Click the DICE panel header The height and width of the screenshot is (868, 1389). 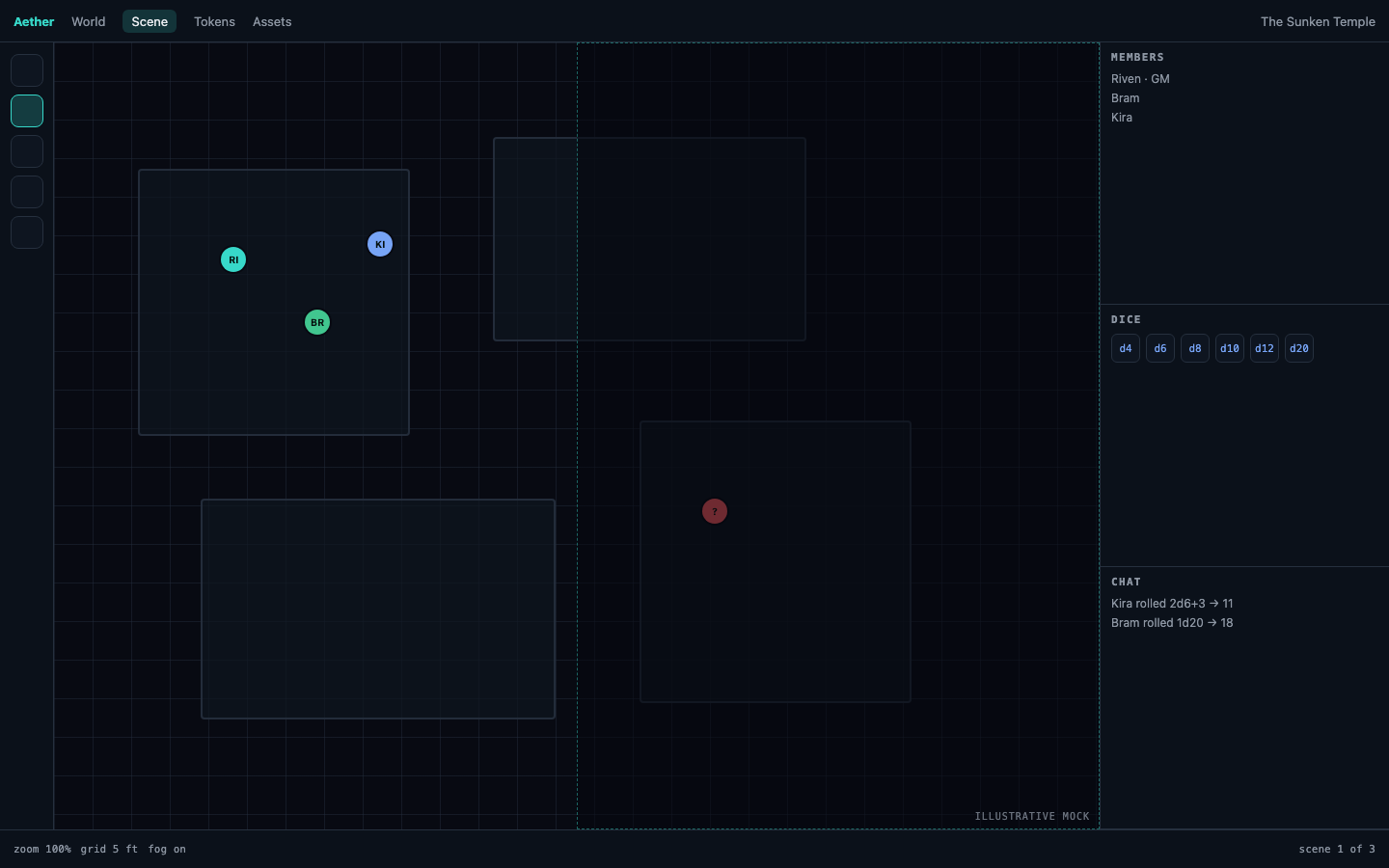pos(1126,319)
